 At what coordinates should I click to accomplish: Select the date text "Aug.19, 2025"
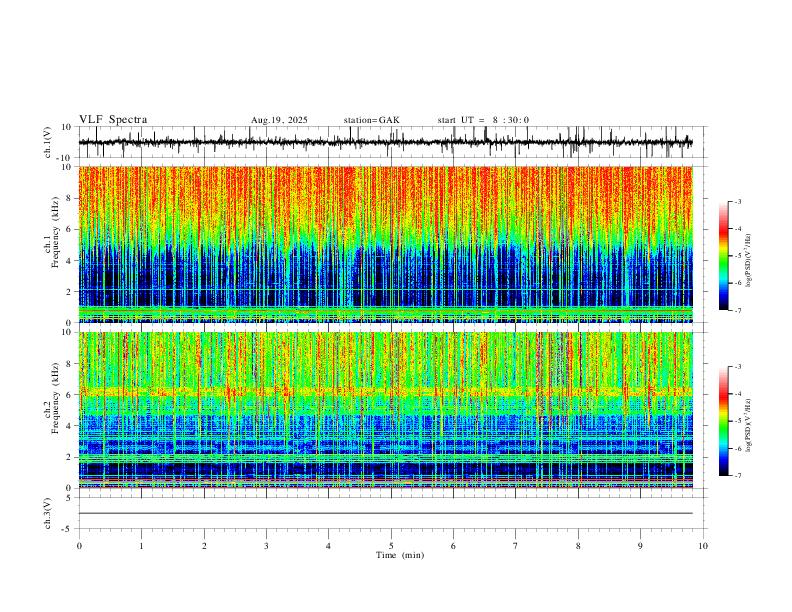point(279,120)
